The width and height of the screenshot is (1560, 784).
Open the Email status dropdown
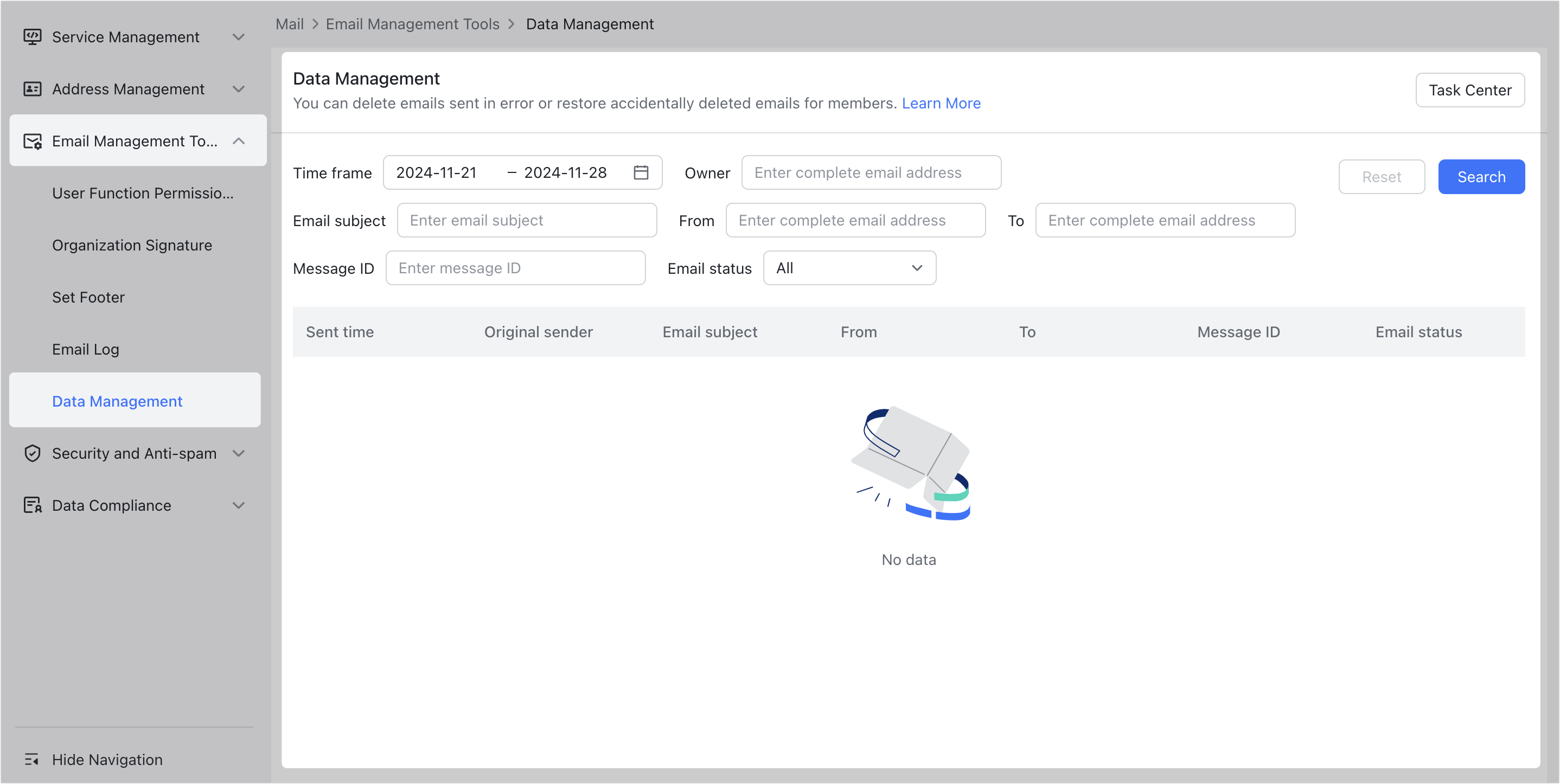click(849, 268)
